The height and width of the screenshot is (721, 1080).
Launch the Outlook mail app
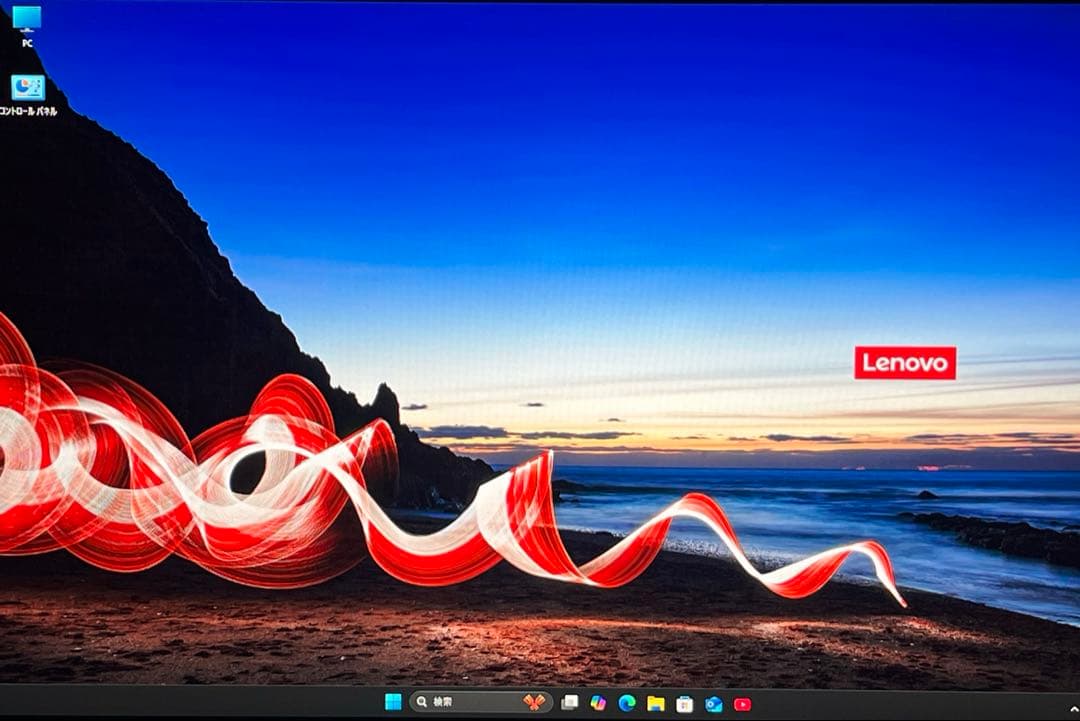(716, 703)
